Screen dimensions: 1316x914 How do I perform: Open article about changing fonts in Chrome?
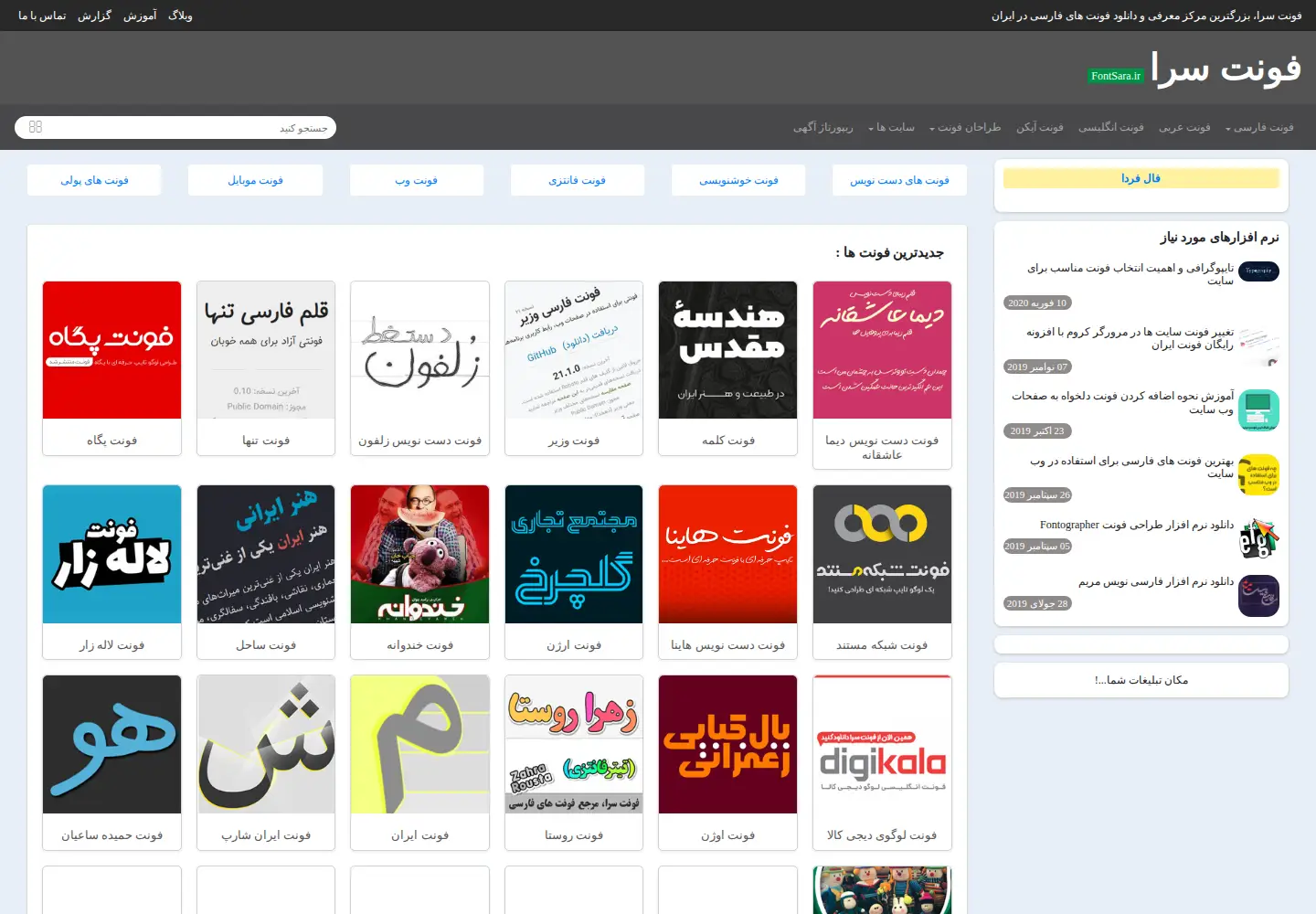[1130, 338]
